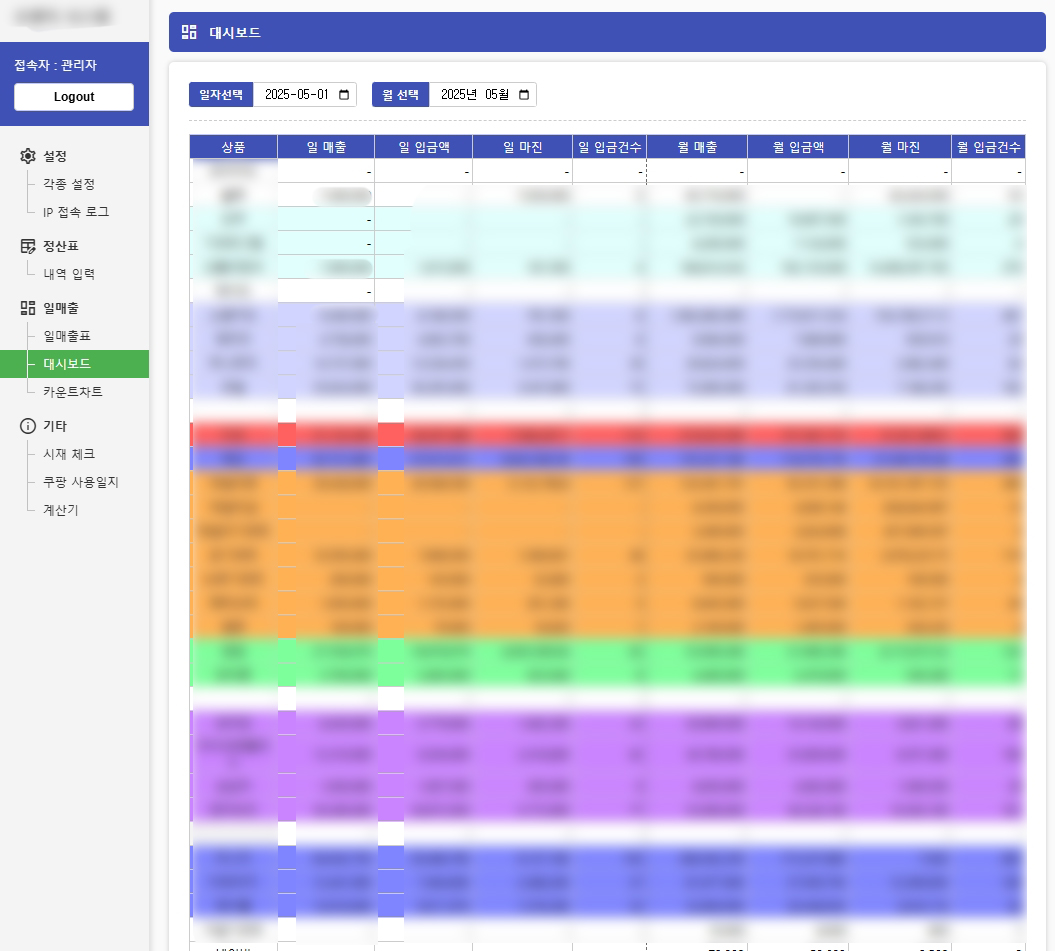Navigate to 카운트차트 page
1055x951 pixels.
point(73,392)
